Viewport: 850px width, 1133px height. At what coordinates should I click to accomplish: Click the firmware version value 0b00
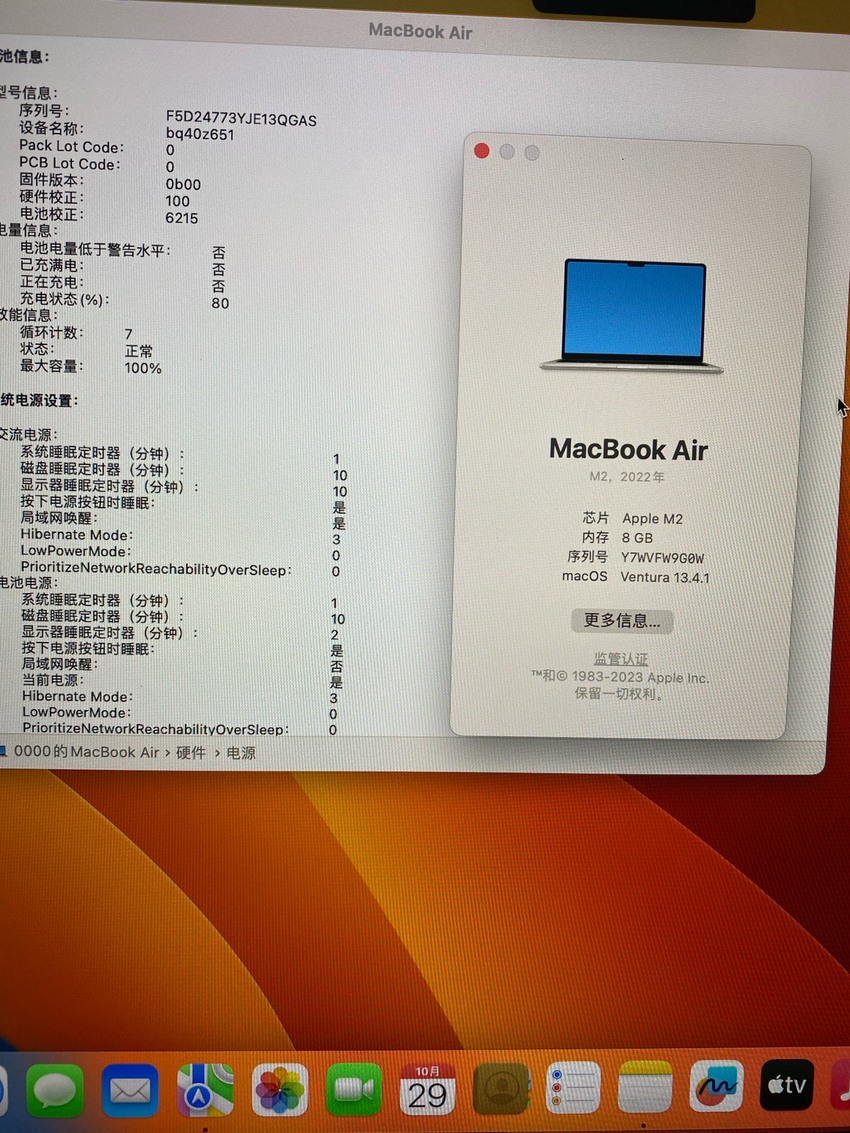tap(183, 184)
